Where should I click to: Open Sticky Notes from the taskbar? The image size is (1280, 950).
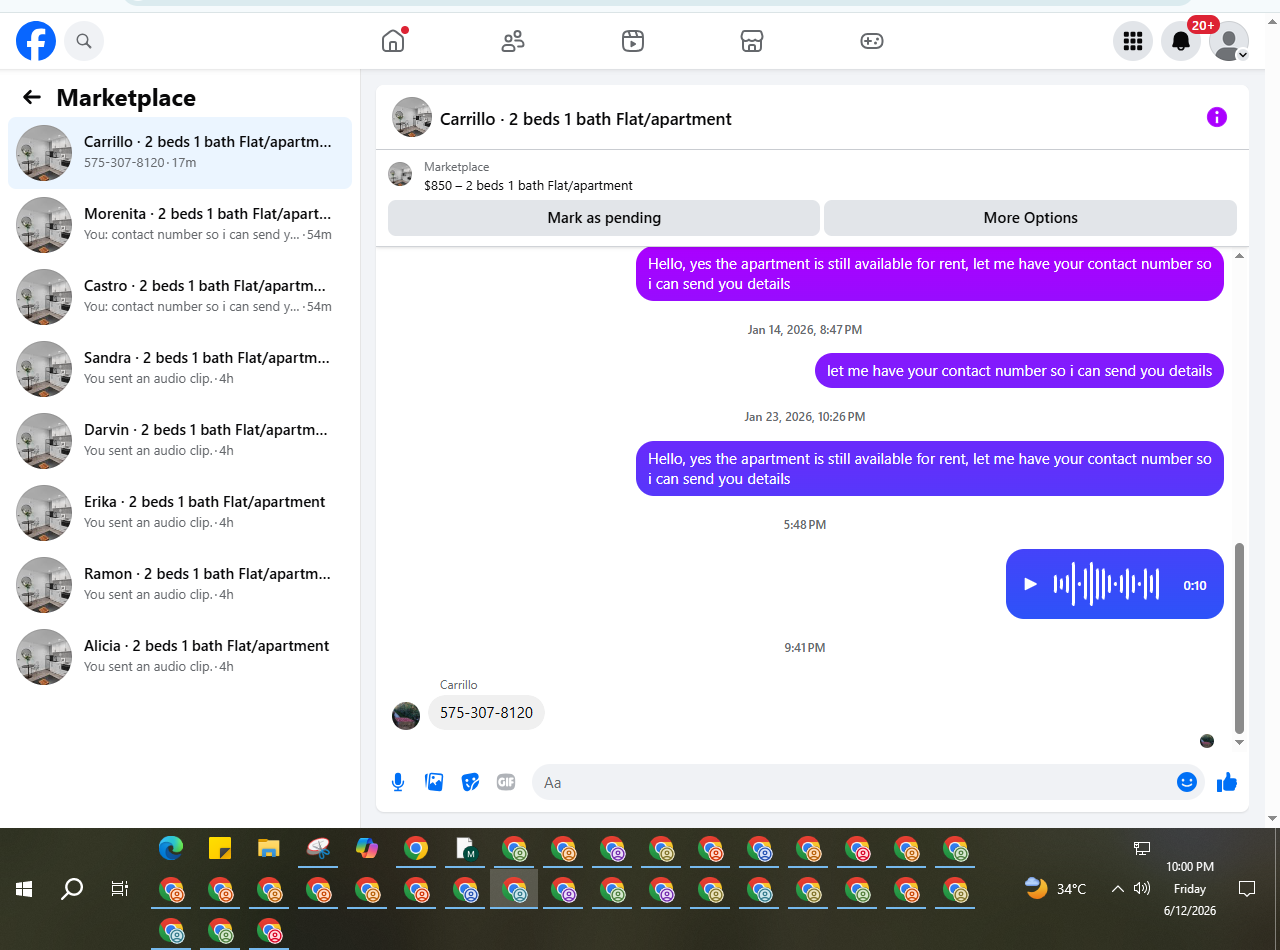[x=220, y=848]
